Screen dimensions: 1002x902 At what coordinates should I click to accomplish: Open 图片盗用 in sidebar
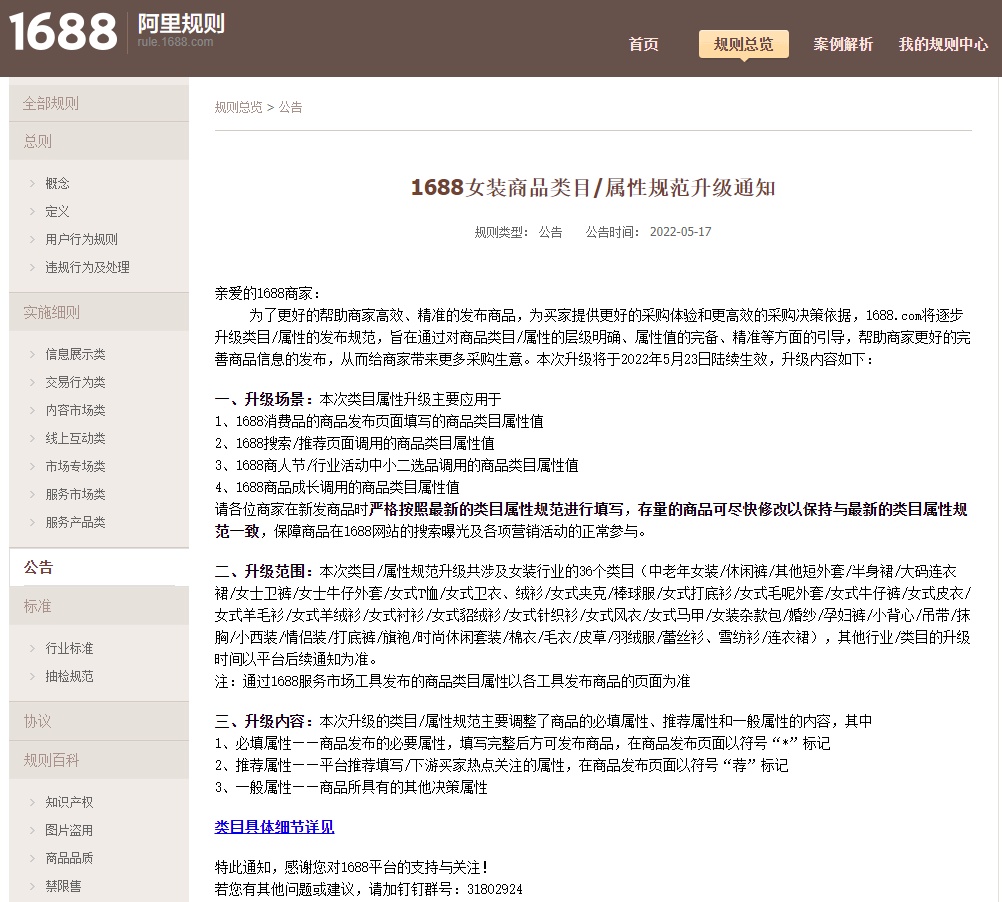tap(69, 830)
